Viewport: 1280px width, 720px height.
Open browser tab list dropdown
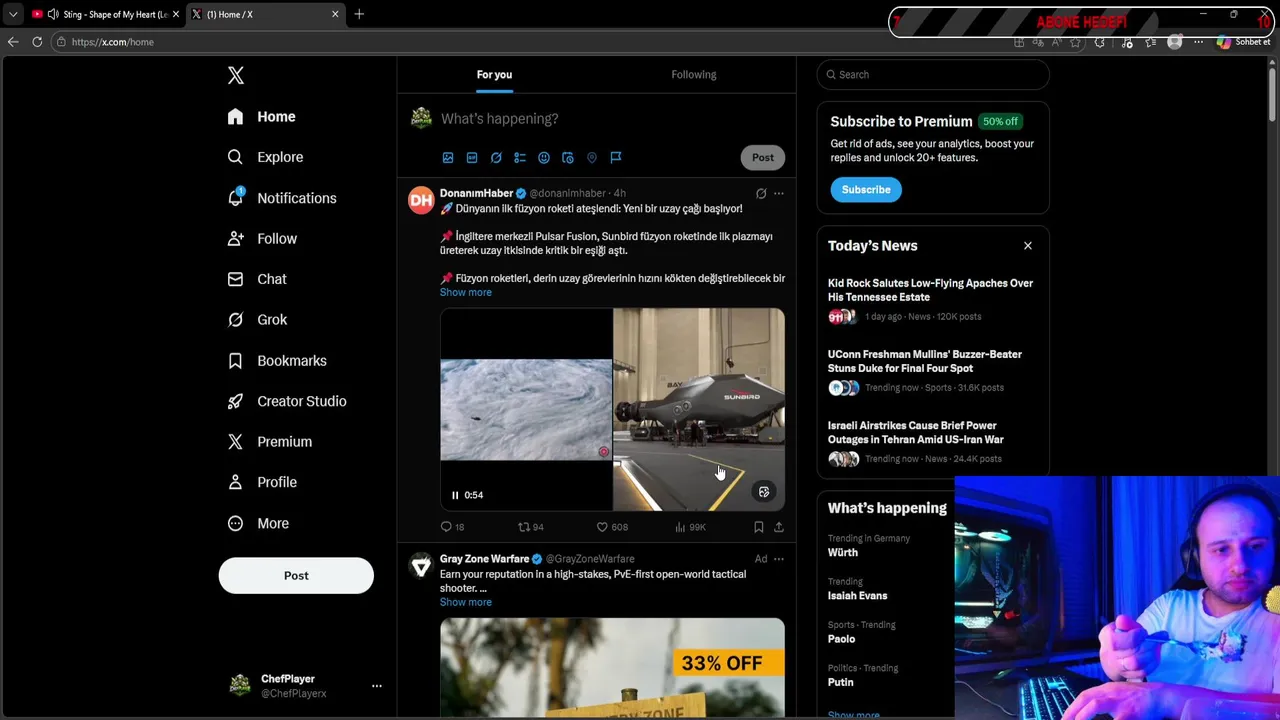coord(13,14)
